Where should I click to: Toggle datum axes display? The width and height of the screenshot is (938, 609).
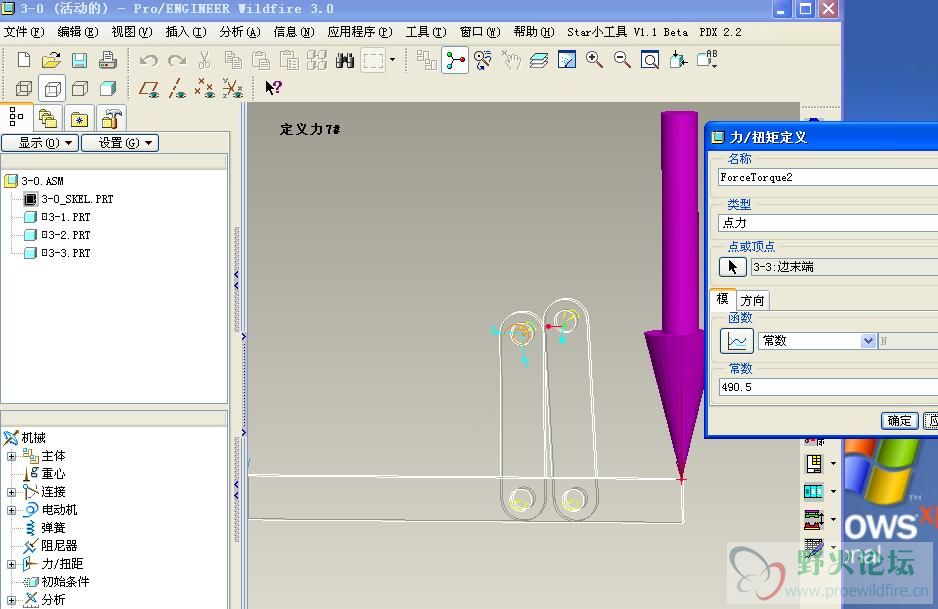click(x=177, y=89)
